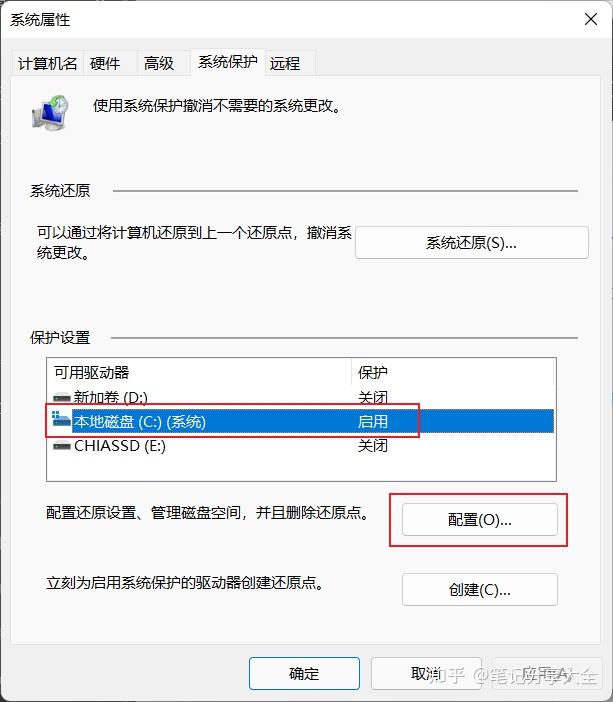This screenshot has width=613, height=702.
Task: Close the 系统属性 dialog window
Action: click(x=591, y=19)
